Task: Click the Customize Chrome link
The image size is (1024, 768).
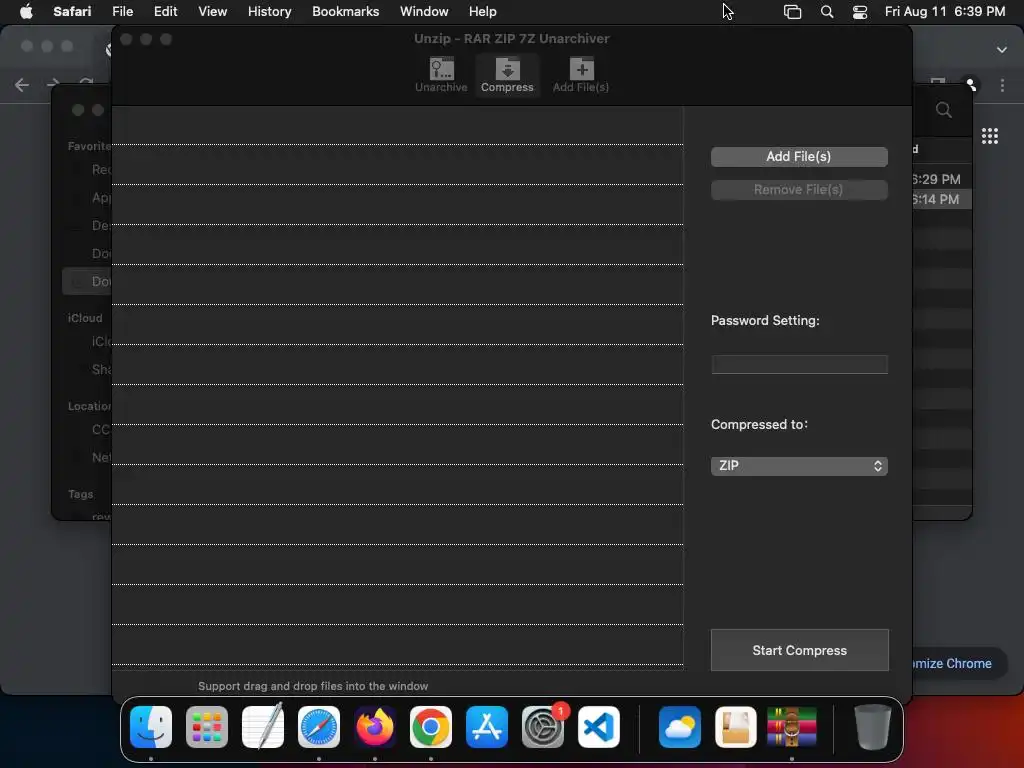Action: pos(951,664)
